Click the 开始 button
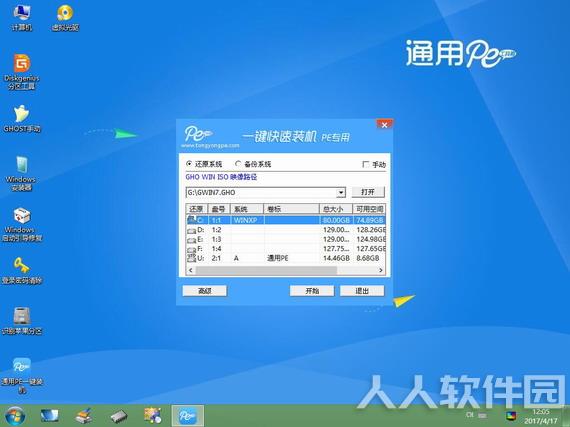Image resolution: width=570 pixels, height=427 pixels. click(x=312, y=291)
